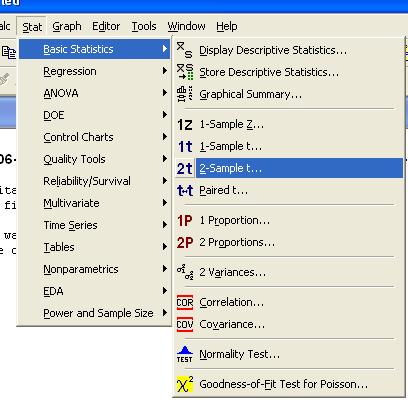Choose Graphical Summary...
This screenshot has width=408, height=409.
[x=289, y=94]
